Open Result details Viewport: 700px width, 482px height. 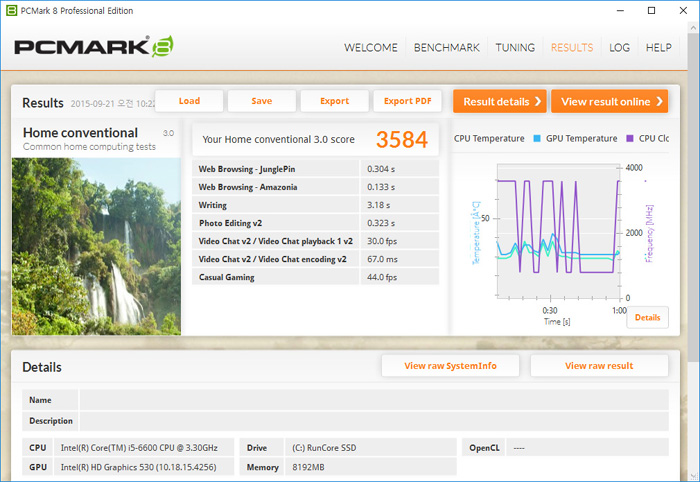500,101
